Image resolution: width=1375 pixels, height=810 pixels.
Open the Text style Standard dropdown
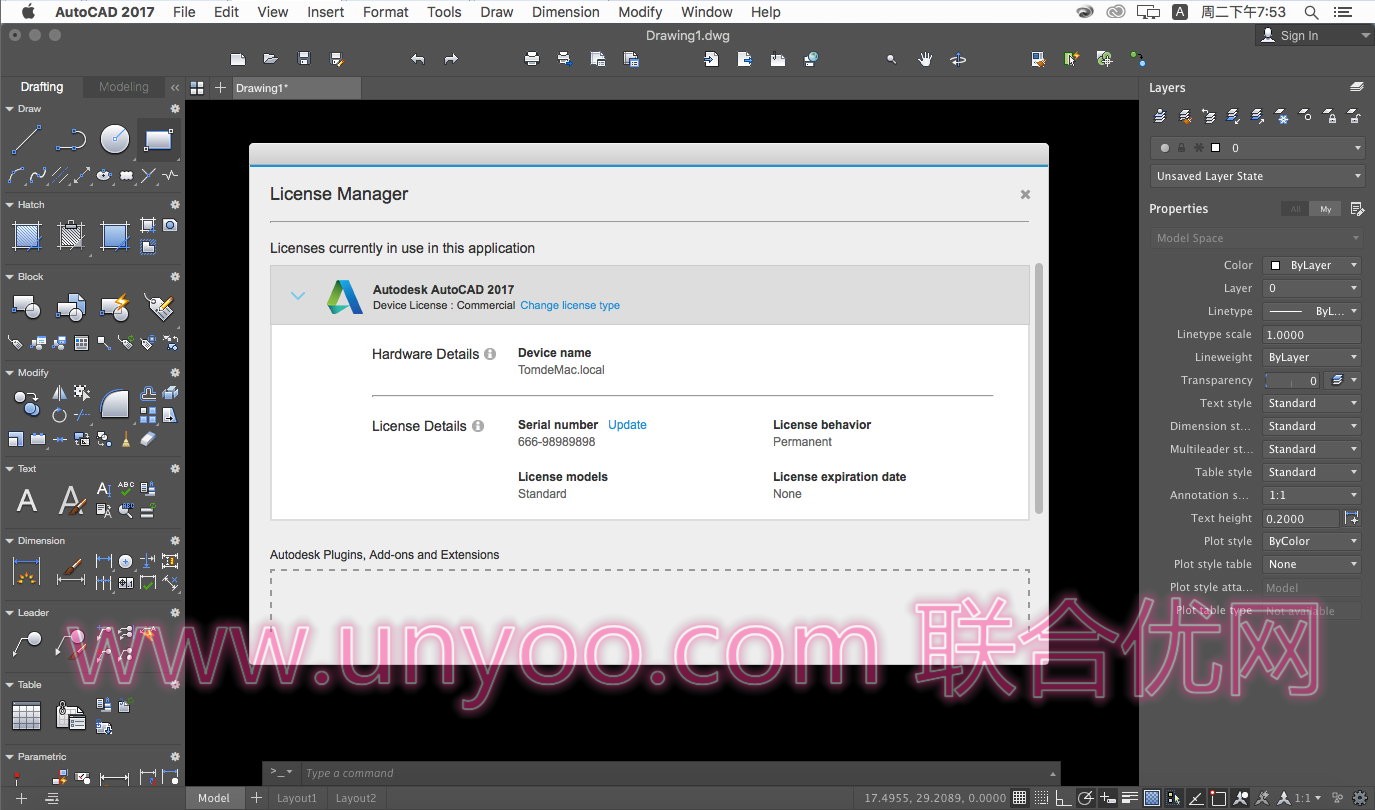click(x=1312, y=403)
